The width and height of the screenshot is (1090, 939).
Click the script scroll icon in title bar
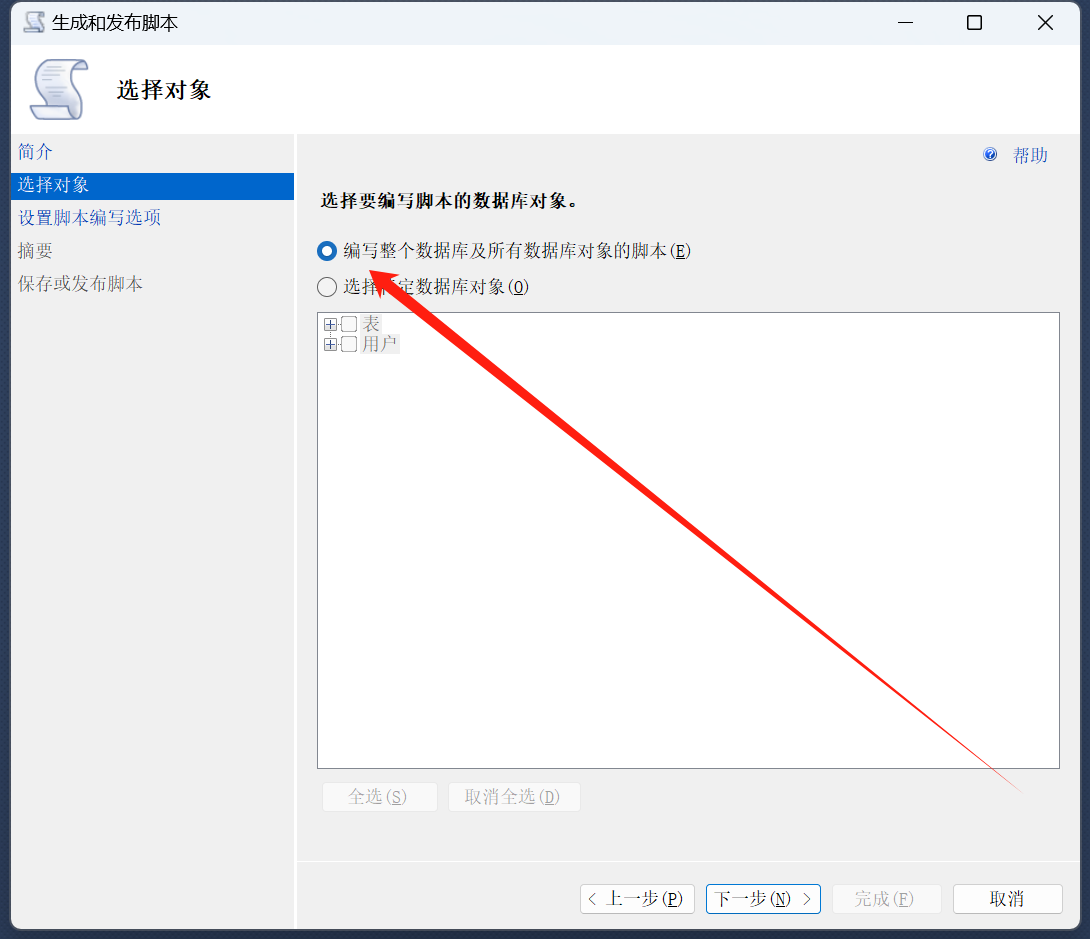tap(34, 22)
